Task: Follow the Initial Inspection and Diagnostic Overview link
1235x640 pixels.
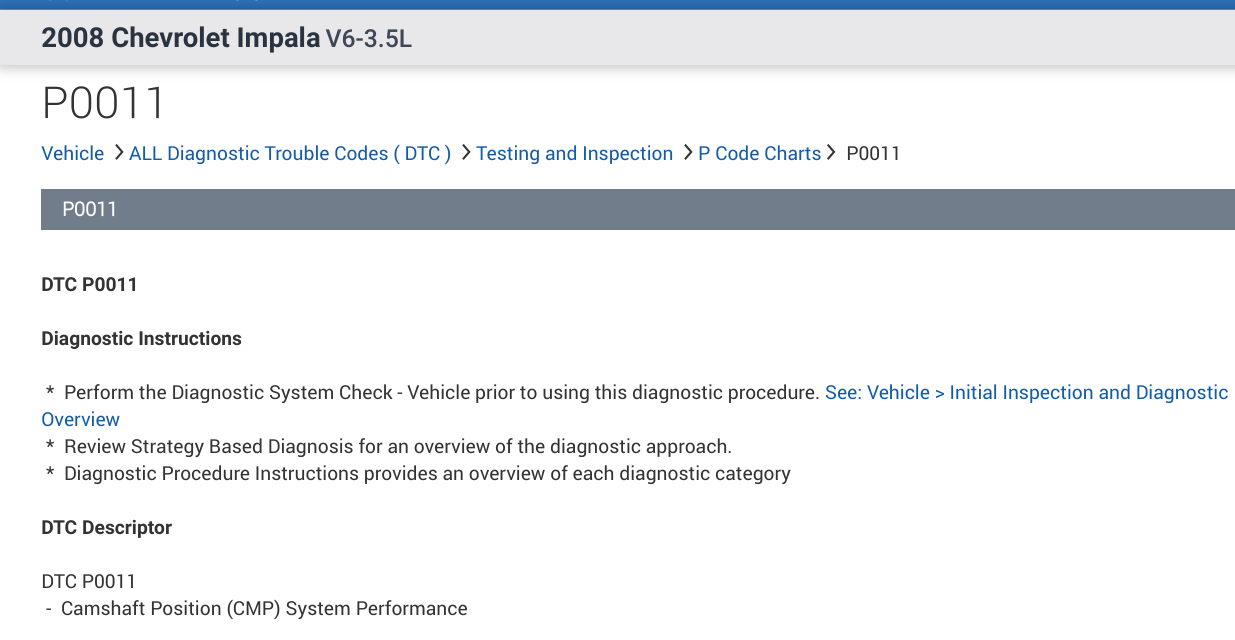Action: pos(1026,393)
